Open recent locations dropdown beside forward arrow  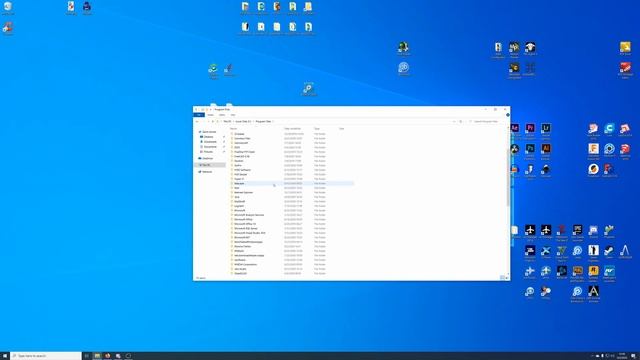(x=208, y=122)
